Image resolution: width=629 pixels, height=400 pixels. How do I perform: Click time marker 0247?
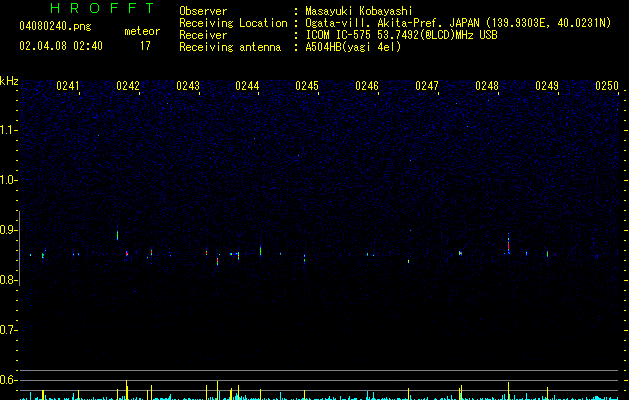[x=427, y=86]
